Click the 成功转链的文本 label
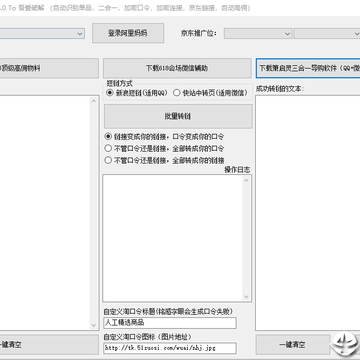This screenshot has width=360, height=360. [x=280, y=89]
